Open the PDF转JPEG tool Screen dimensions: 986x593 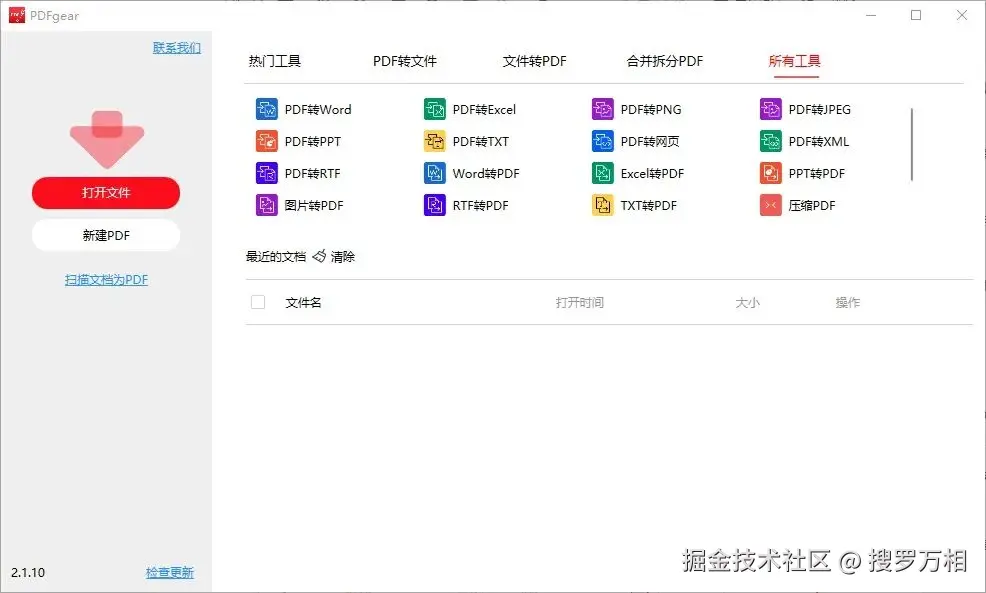pyautogui.click(x=771, y=109)
